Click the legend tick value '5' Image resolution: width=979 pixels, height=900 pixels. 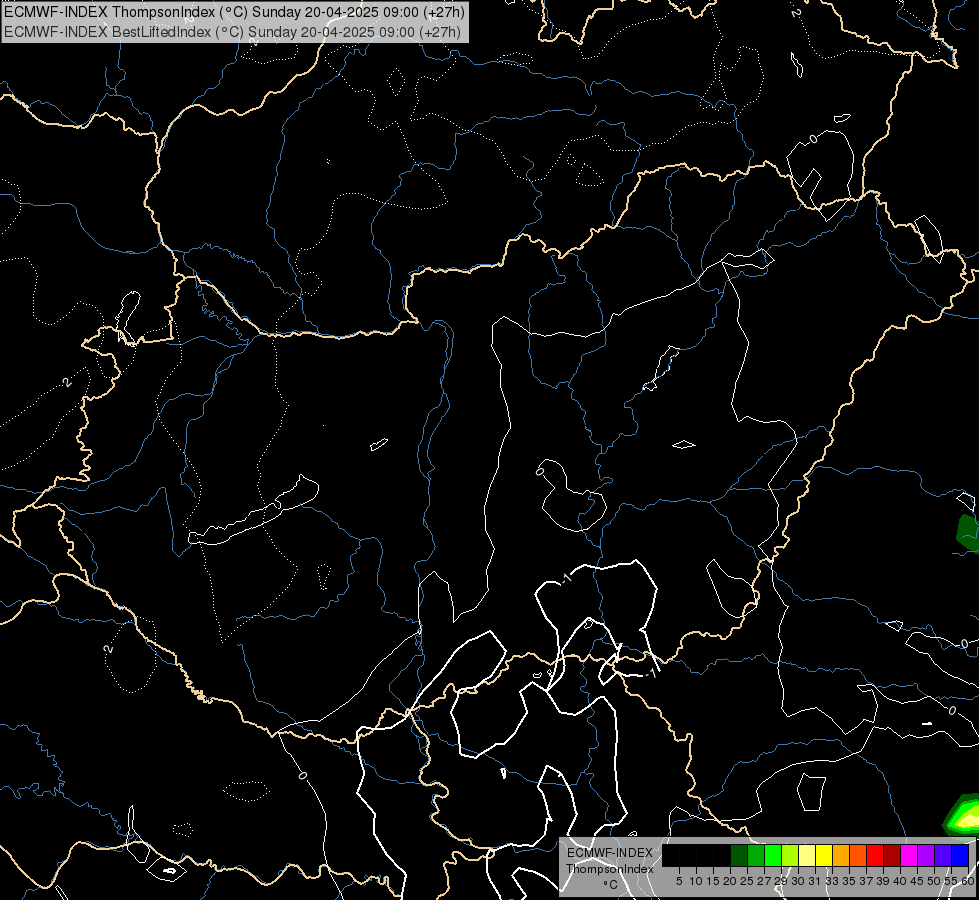coord(679,881)
